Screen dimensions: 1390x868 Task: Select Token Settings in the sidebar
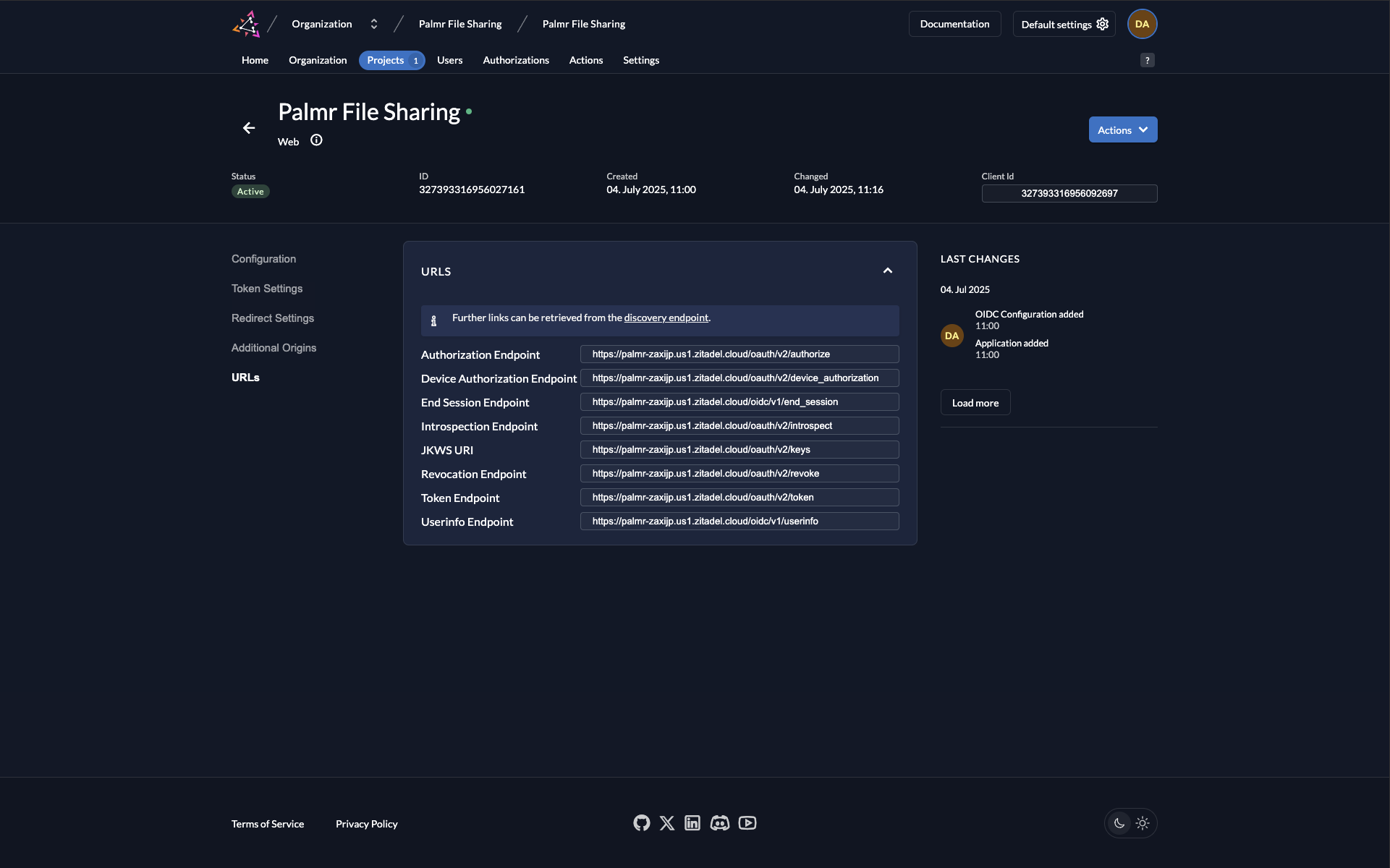267,289
